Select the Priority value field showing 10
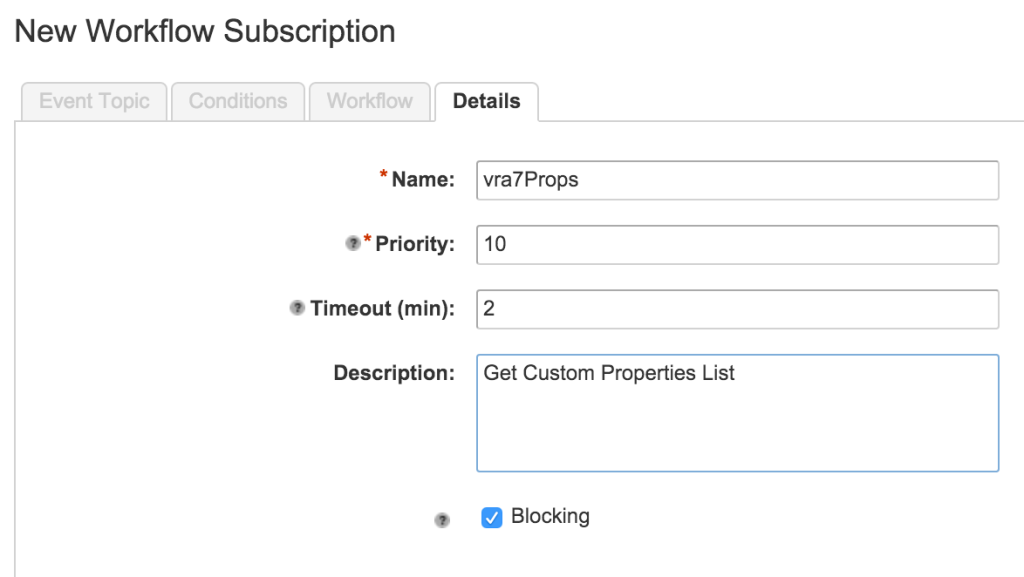The height and width of the screenshot is (577, 1024). tap(737, 244)
